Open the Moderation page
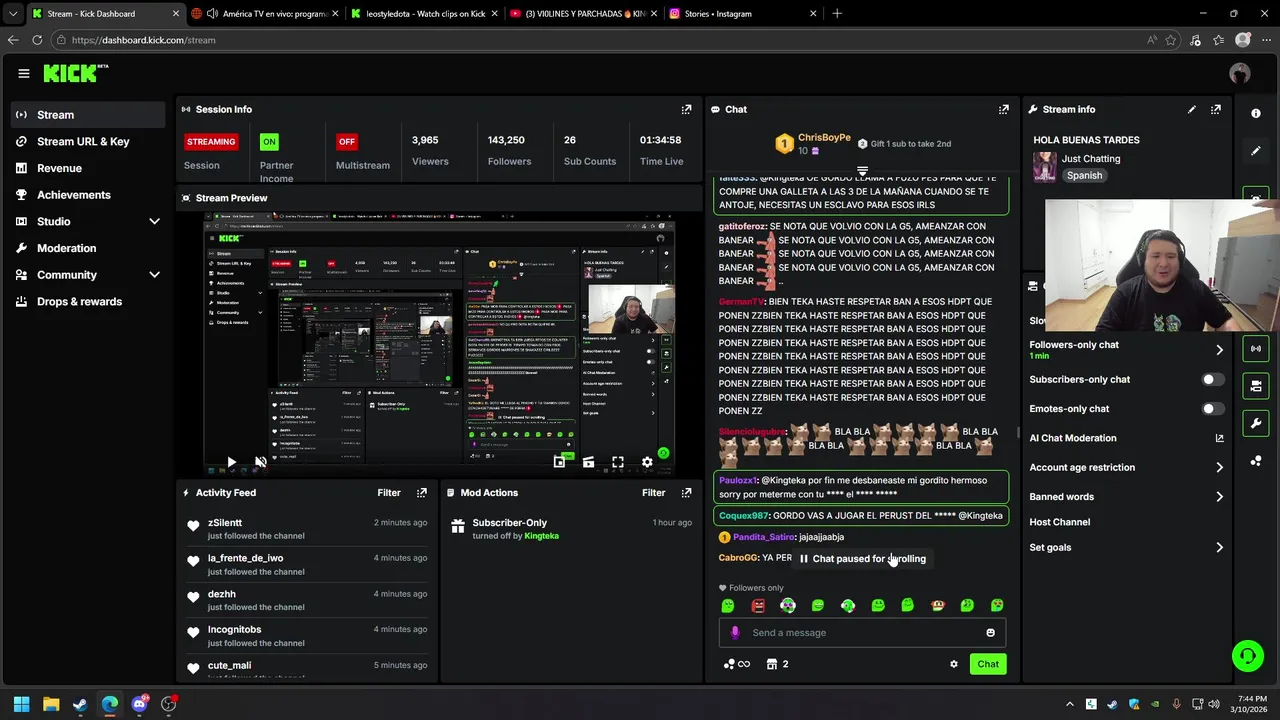 click(88, 248)
